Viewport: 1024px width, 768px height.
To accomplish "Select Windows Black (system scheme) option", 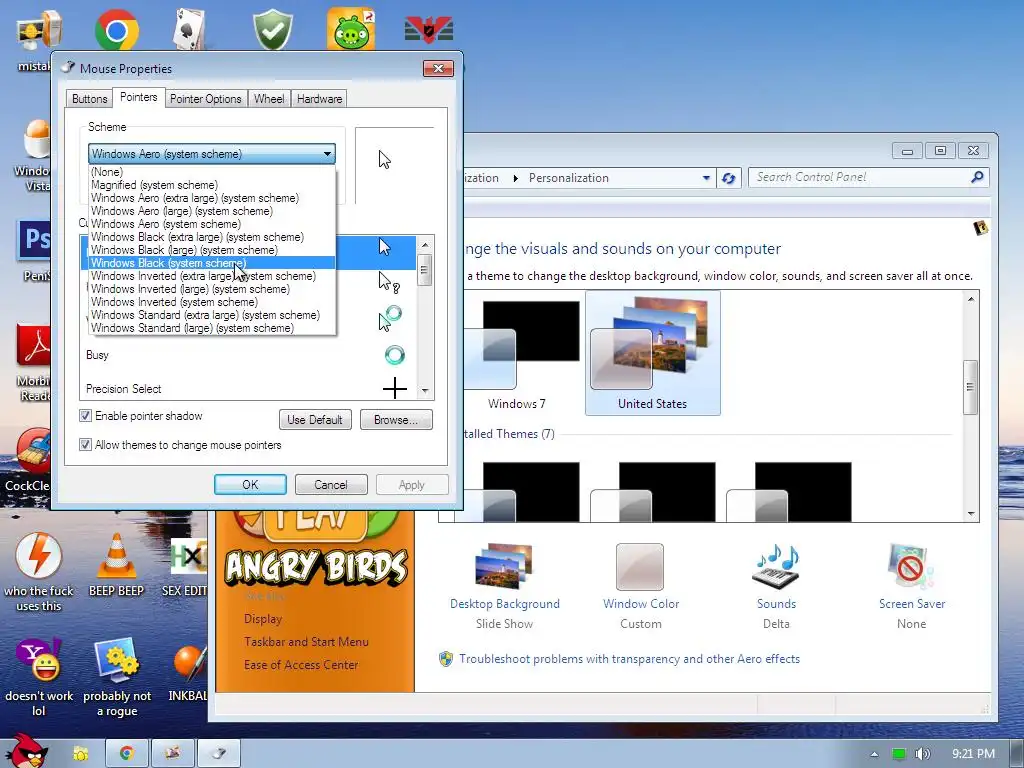I will [x=212, y=263].
